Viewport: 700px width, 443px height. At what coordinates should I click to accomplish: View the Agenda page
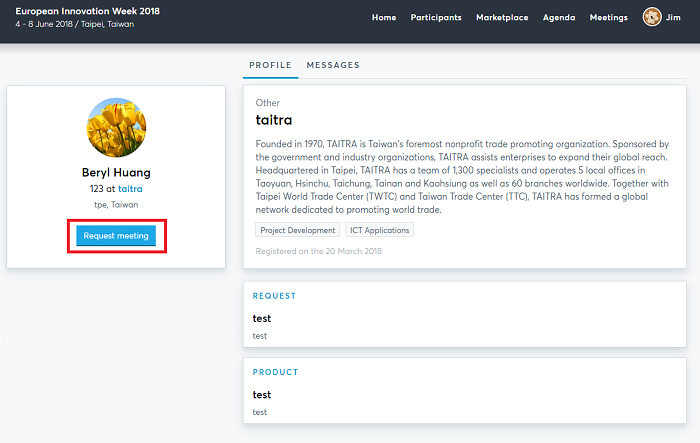559,17
